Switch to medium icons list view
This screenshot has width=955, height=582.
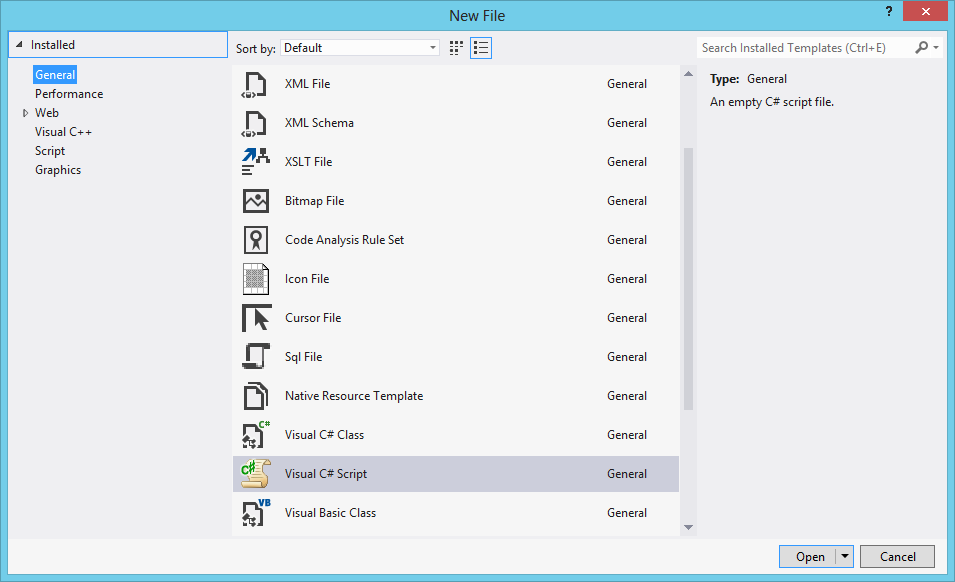pyautogui.click(x=481, y=48)
